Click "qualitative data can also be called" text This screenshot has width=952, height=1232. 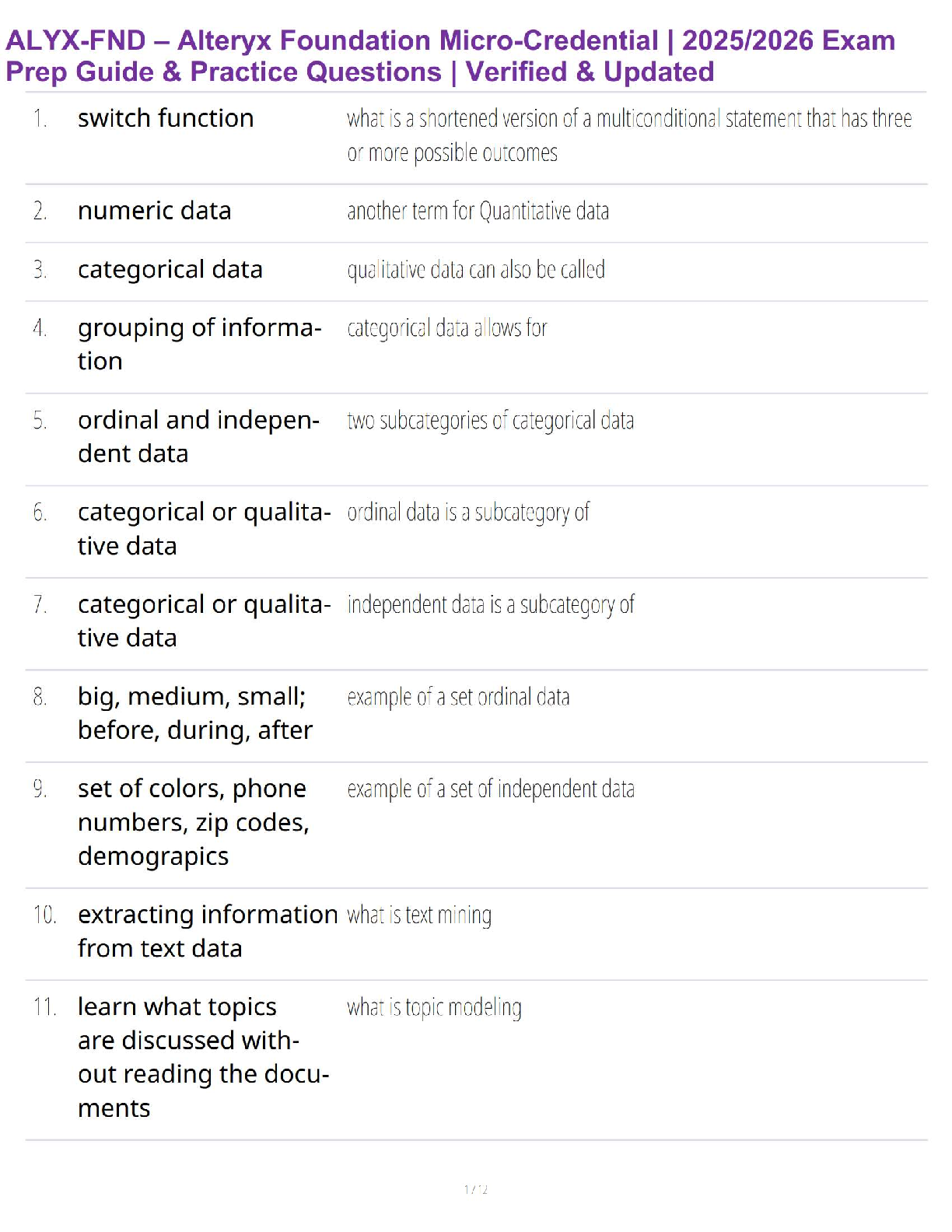[x=475, y=269]
